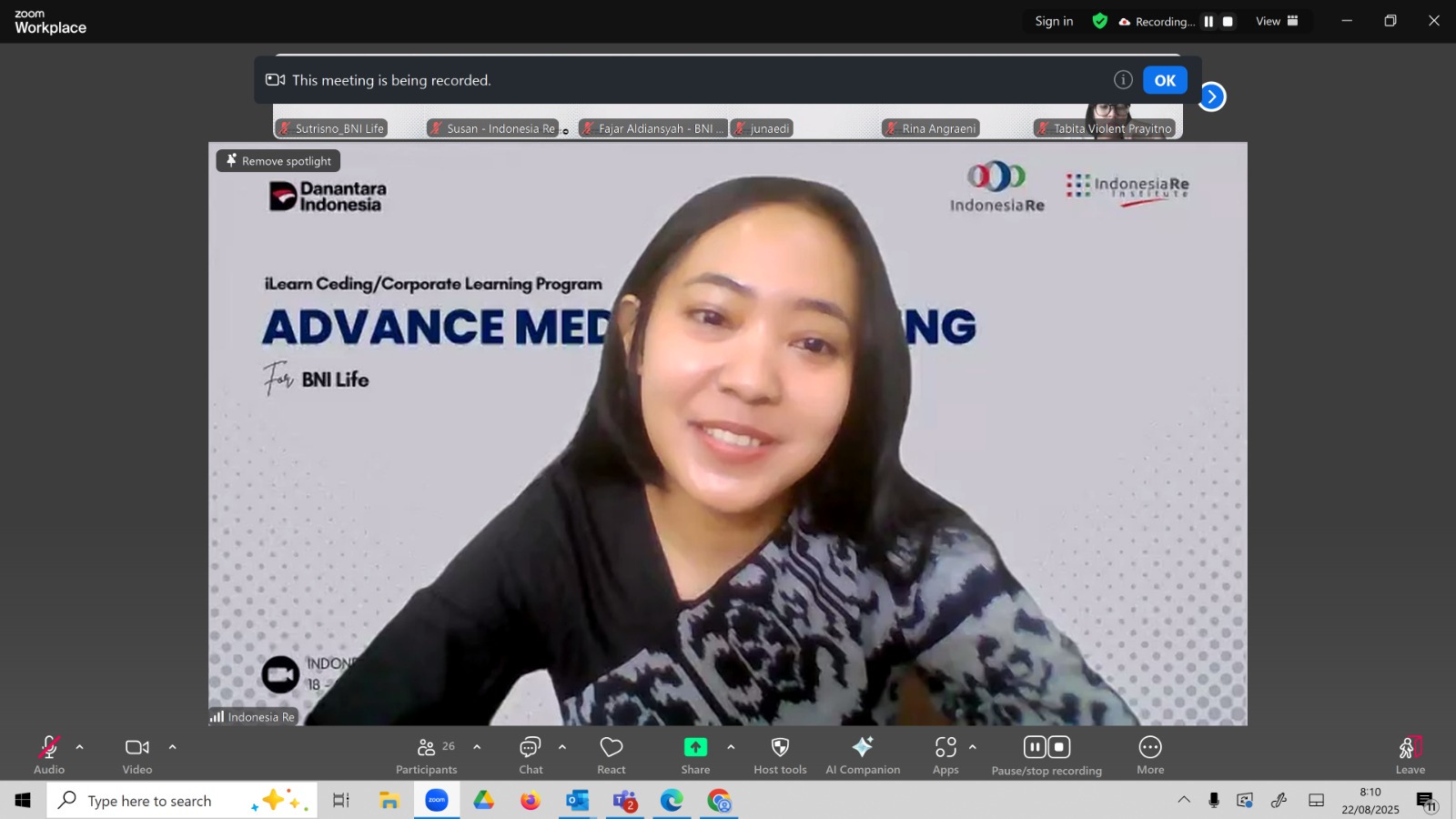Dismiss recording notice with OK button

click(1165, 80)
